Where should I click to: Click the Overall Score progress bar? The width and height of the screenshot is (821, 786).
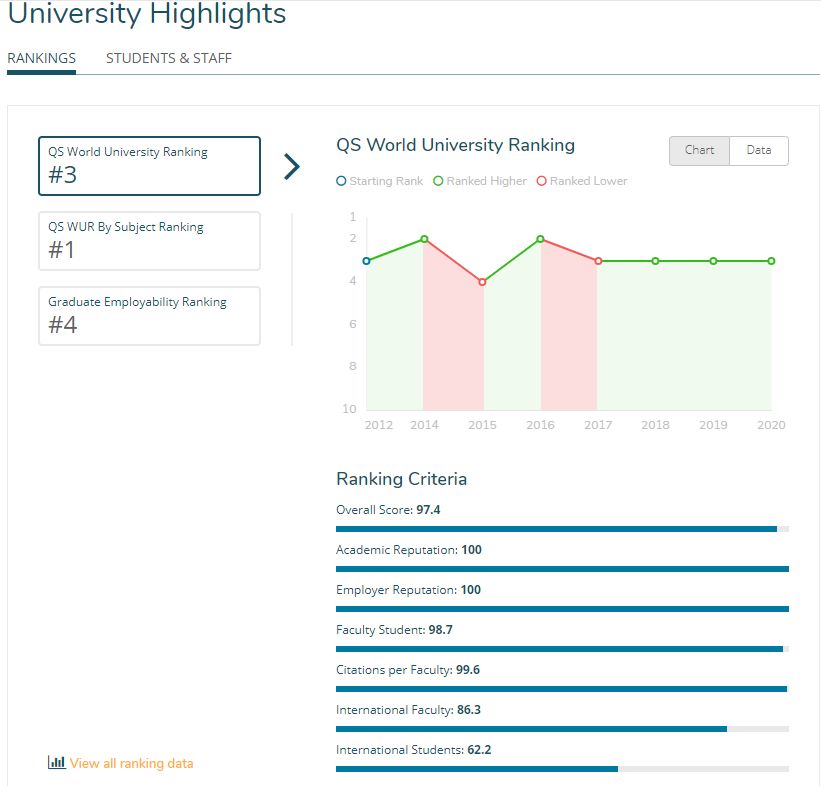coord(562,529)
